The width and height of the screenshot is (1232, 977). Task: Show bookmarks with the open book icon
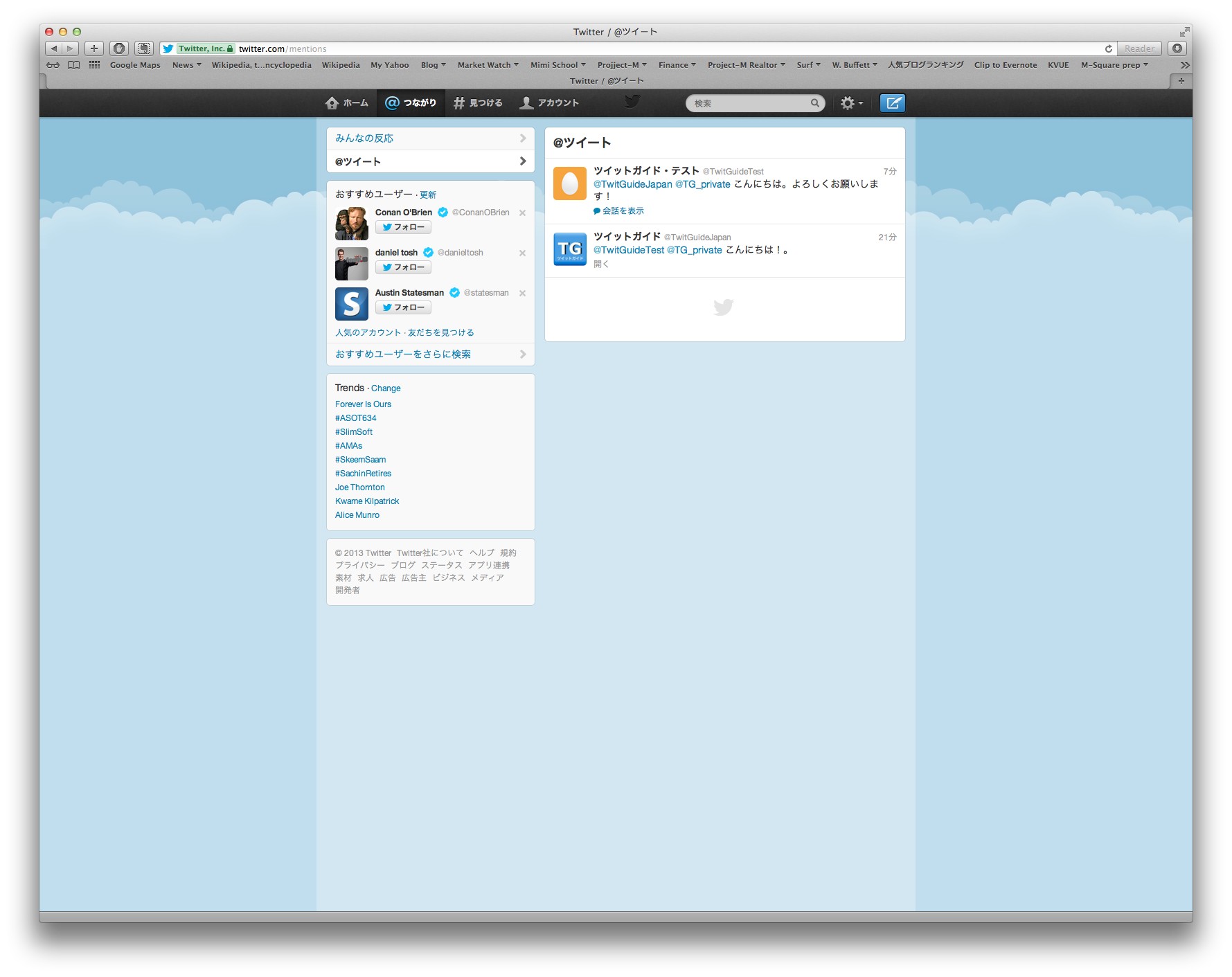tap(74, 65)
